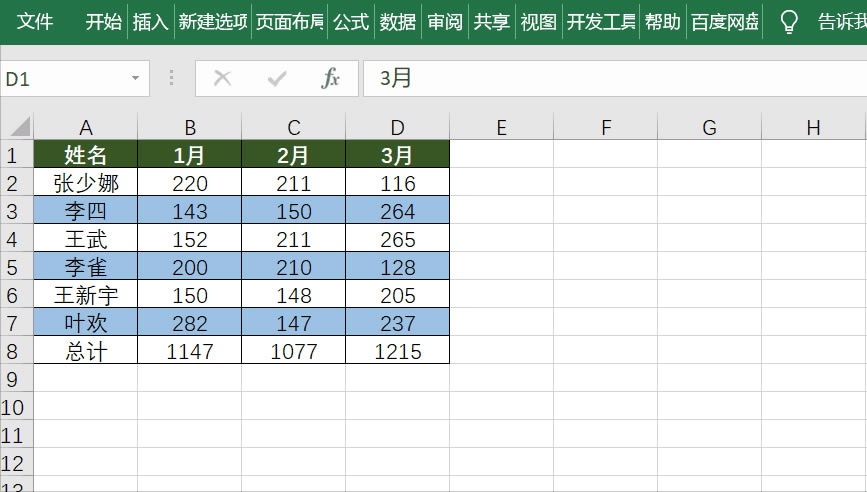Click the lightbulb Tell Me icon
867x492 pixels.
pos(788,22)
